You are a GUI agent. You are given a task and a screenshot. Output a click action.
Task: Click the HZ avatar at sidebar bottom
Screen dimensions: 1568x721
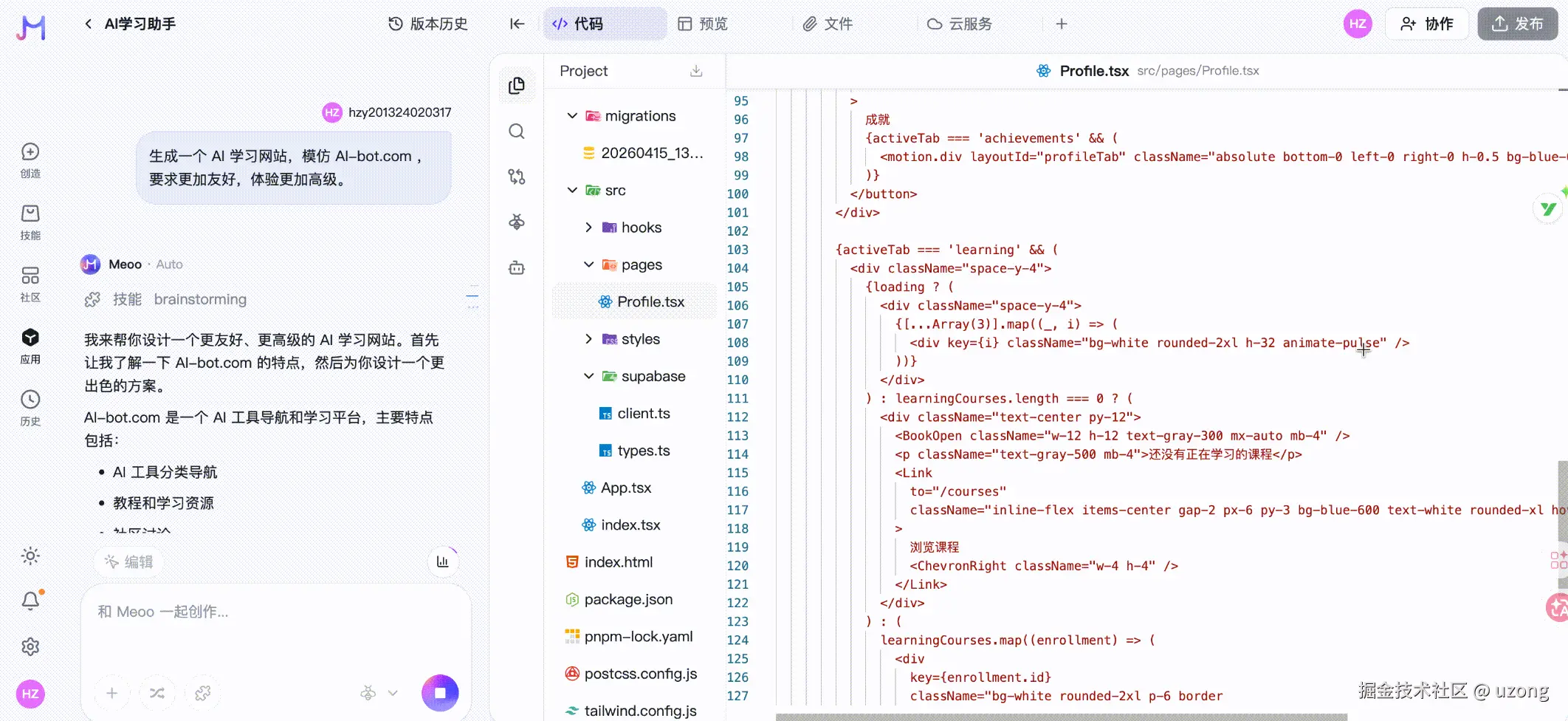pos(30,694)
